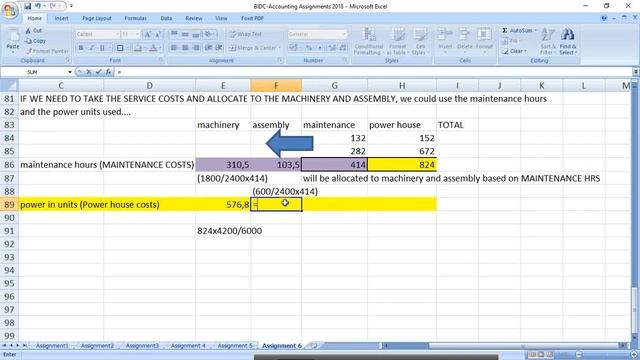Select row 86 header

9,164
